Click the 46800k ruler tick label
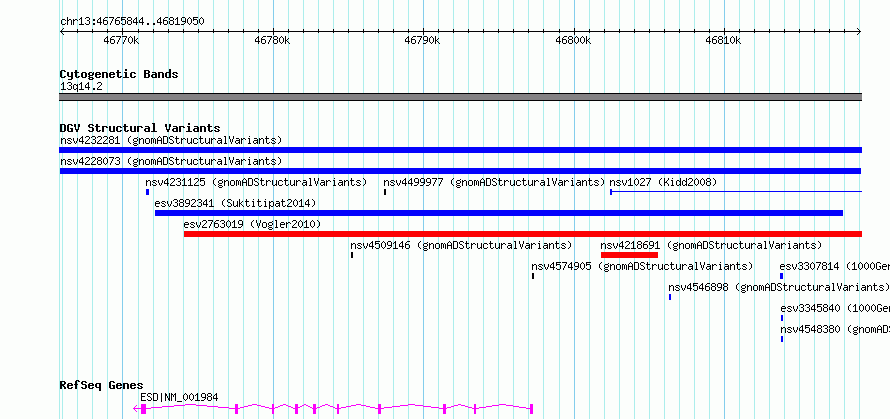890x419 pixels. coord(573,40)
